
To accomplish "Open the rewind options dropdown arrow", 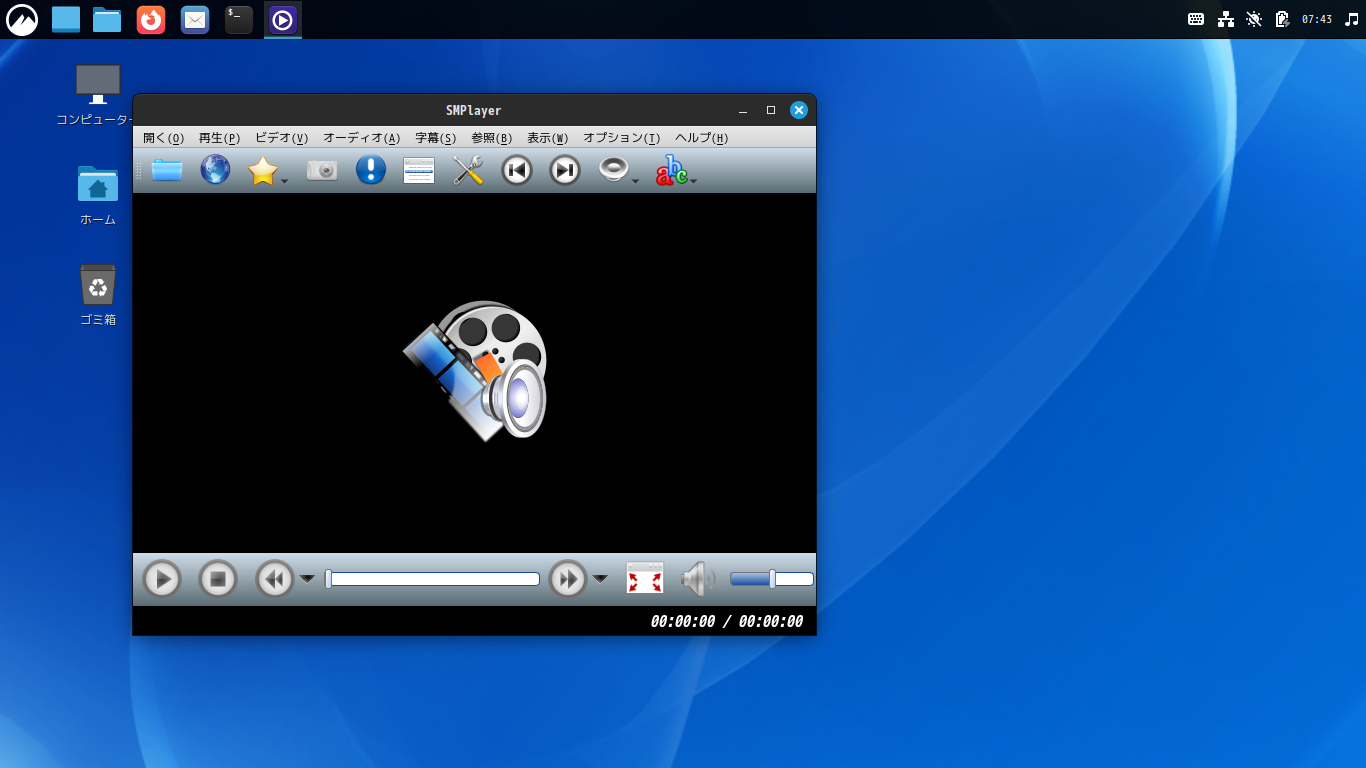I will tap(308, 578).
